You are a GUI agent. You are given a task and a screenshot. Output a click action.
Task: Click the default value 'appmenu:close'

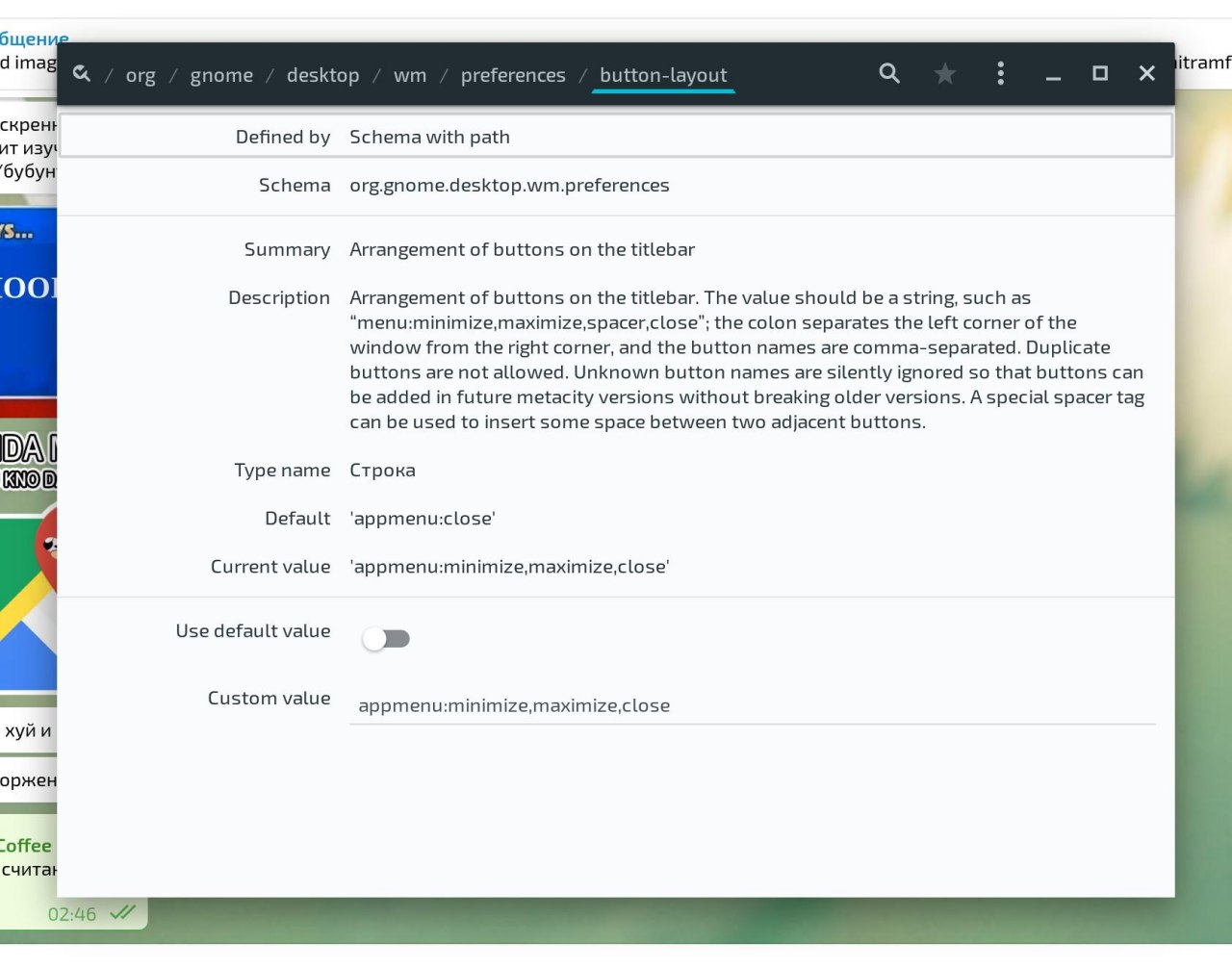pyautogui.click(x=423, y=519)
